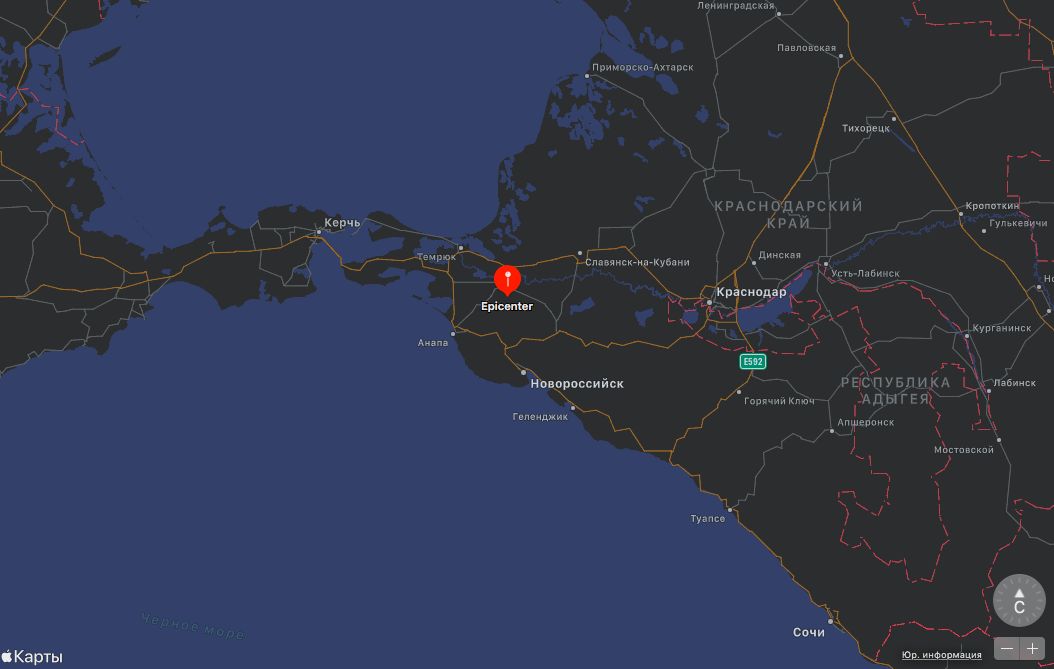This screenshot has height=669, width=1054.
Task: Select the Краснодар city label
Action: 751,292
